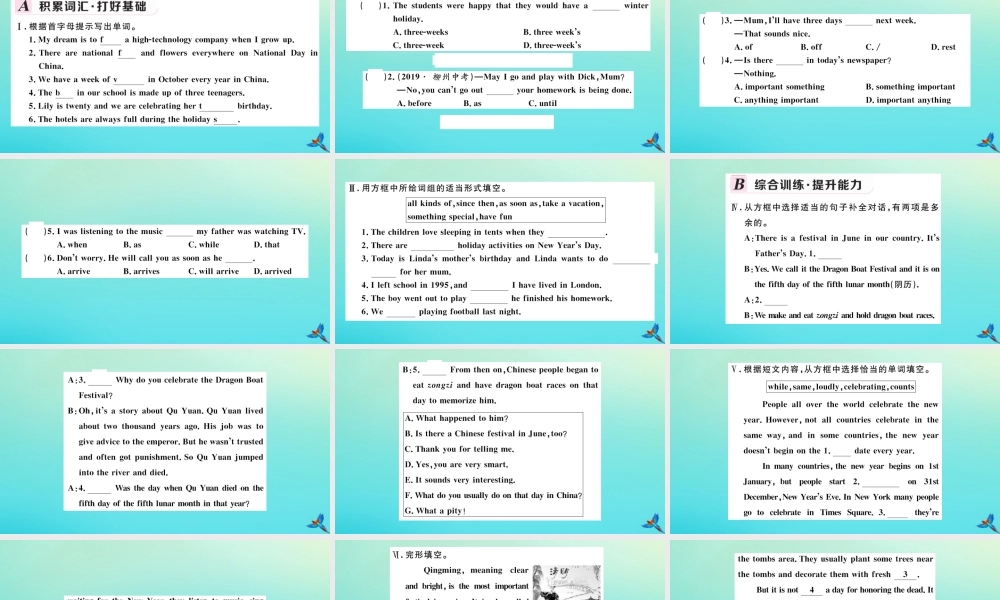The height and width of the screenshot is (600, 1000).
Task: Click the heading '综合训练·提升能力'
Action: (807, 185)
